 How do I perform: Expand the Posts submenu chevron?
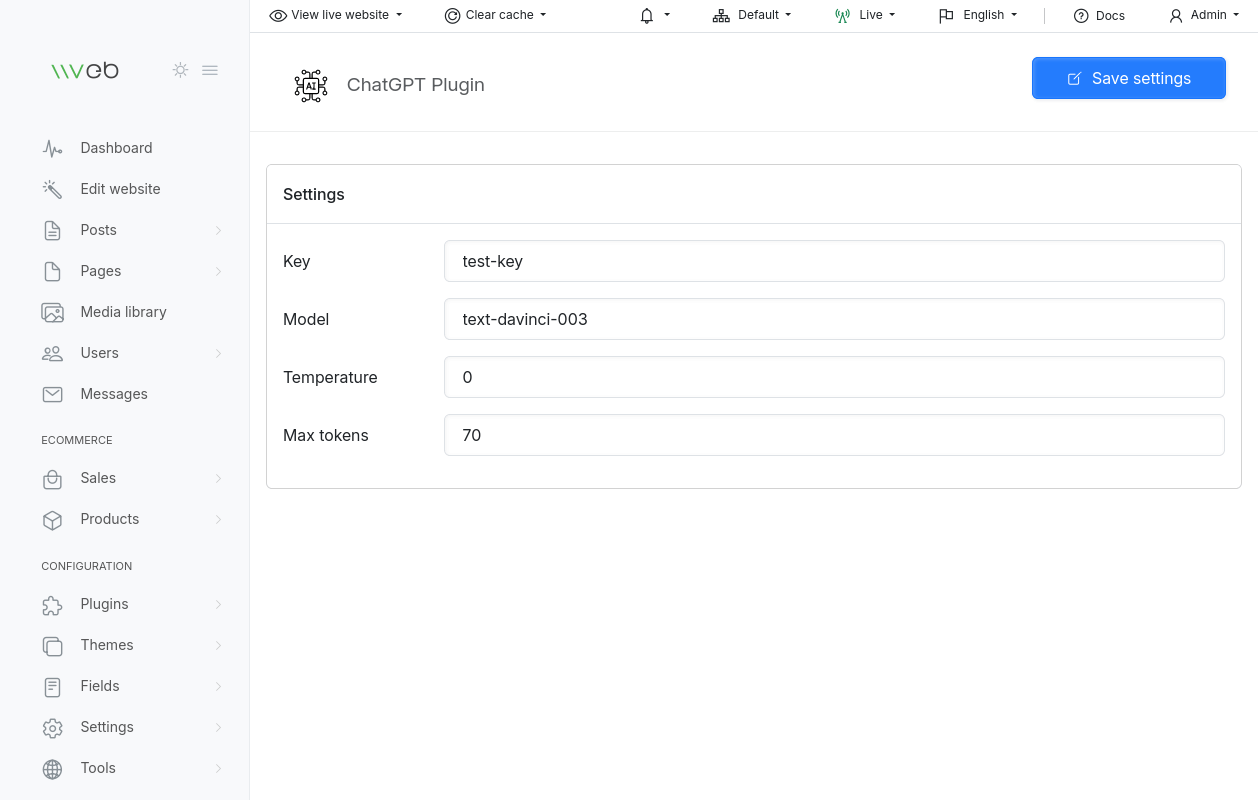(218, 230)
